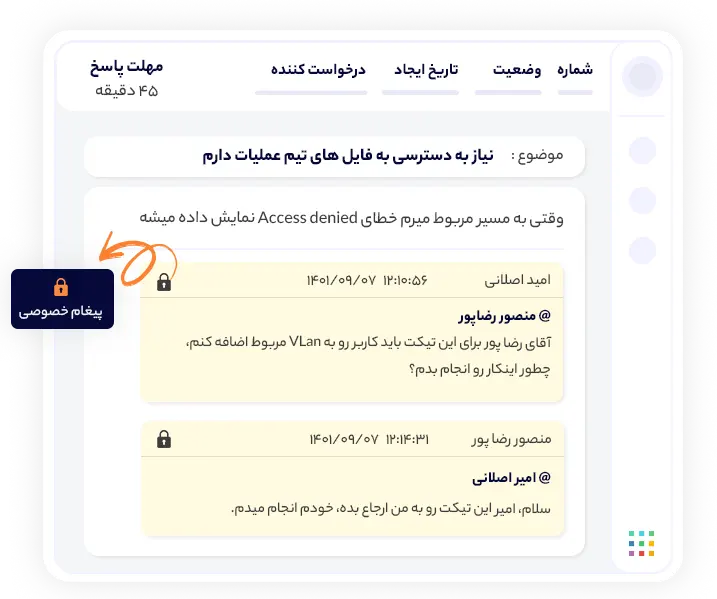
Task: Select the lowest small circle in the sidebar
Action: point(642,250)
